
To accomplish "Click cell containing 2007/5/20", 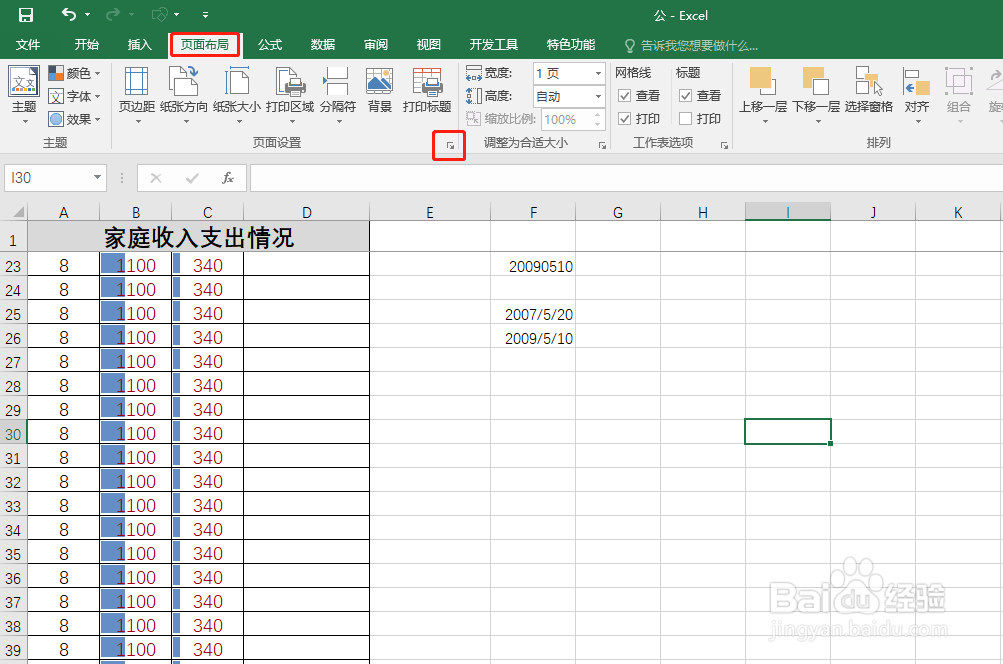I will [x=533, y=314].
